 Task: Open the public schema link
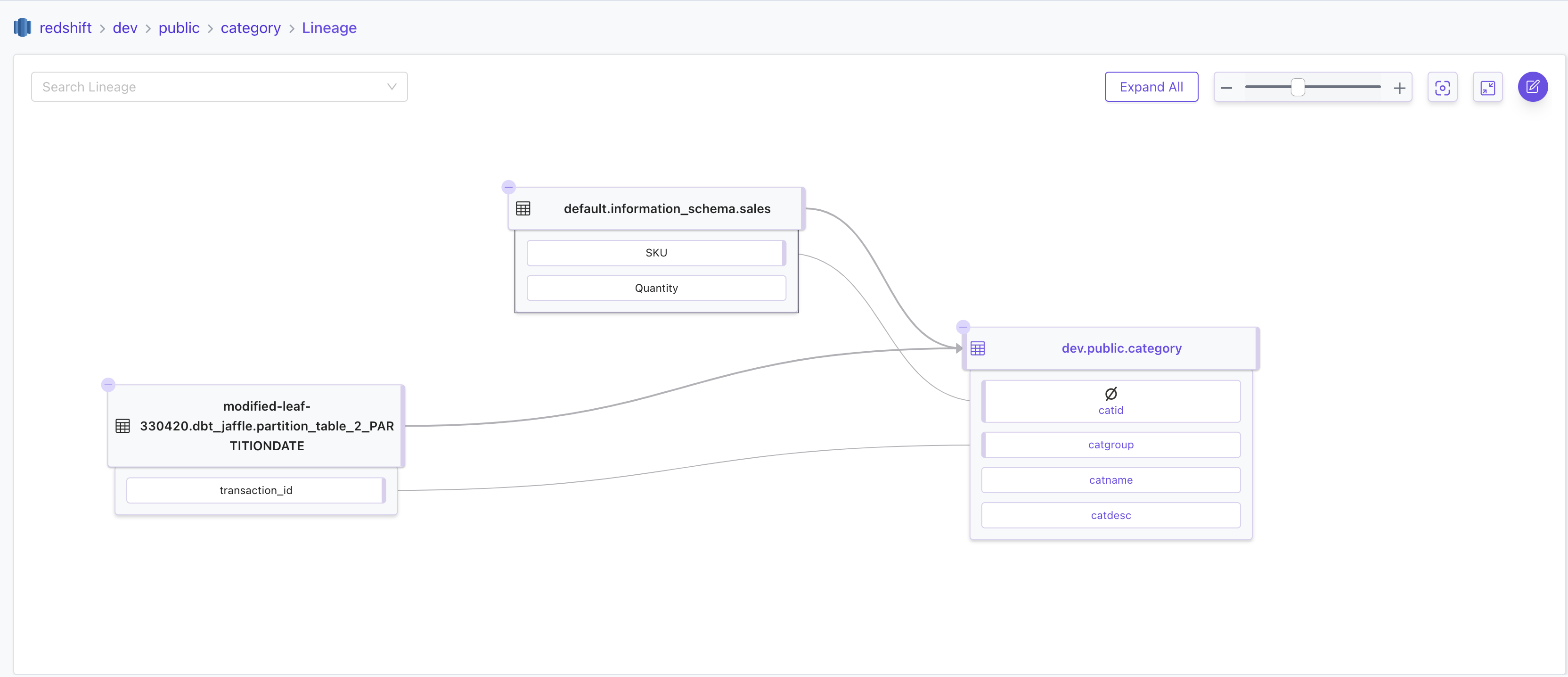(x=179, y=28)
